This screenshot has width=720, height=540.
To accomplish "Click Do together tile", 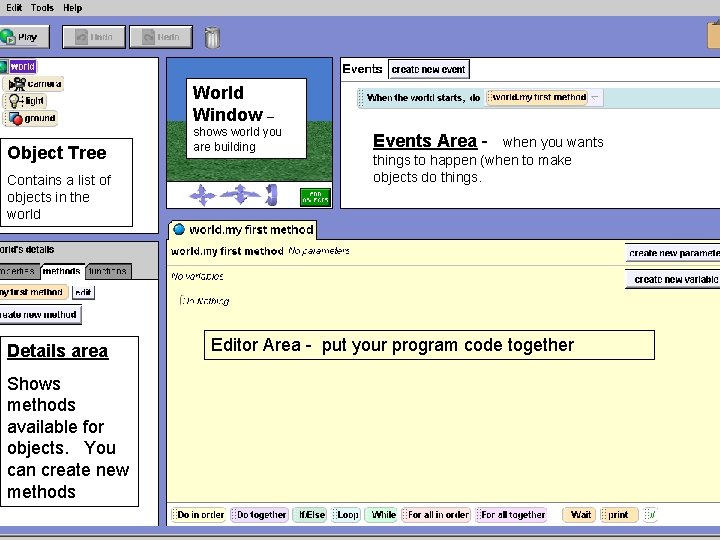I will pos(259,515).
